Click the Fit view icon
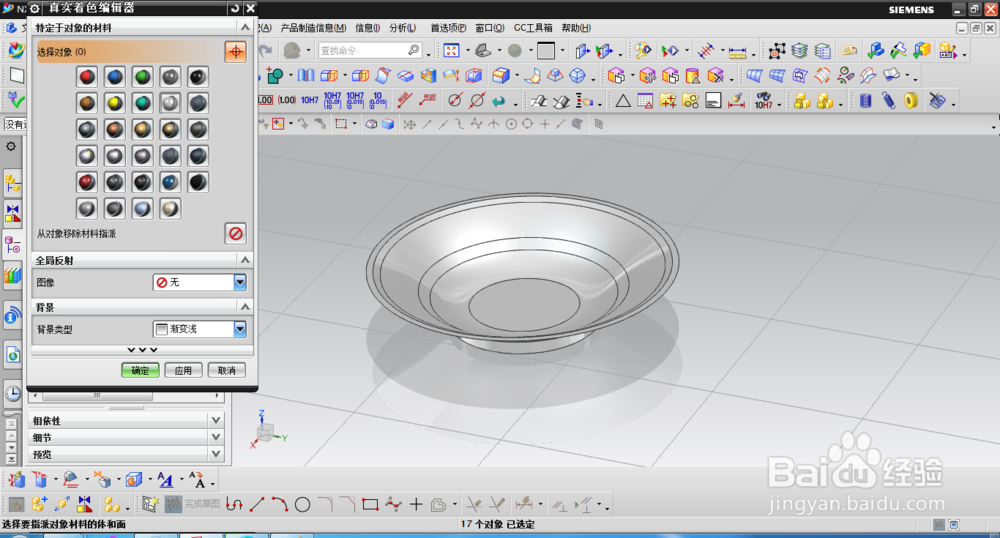The width and height of the screenshot is (1000, 538). coord(452,50)
